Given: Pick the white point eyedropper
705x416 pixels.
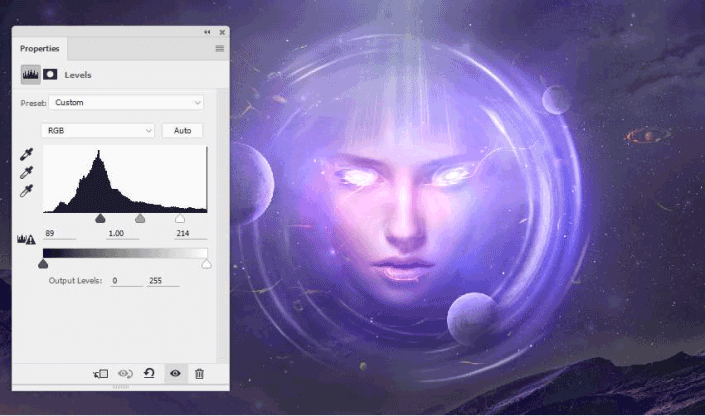Looking at the screenshot, I should coord(26,191).
